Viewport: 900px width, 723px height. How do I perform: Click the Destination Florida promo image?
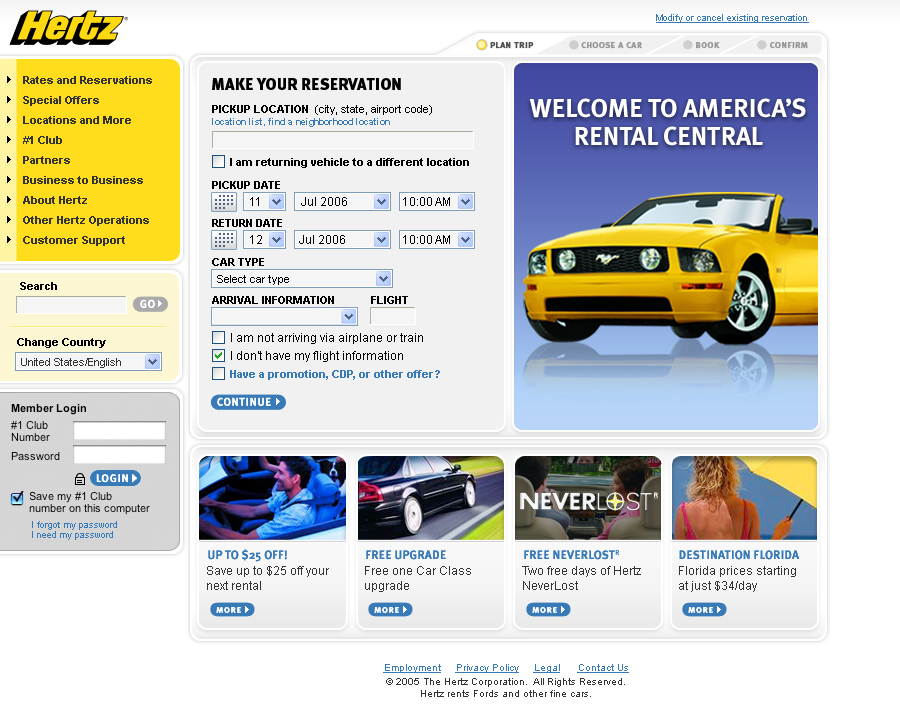(x=744, y=498)
